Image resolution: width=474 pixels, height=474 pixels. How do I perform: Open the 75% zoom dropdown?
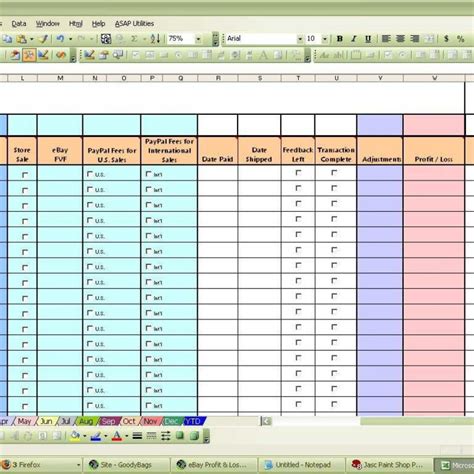point(198,39)
